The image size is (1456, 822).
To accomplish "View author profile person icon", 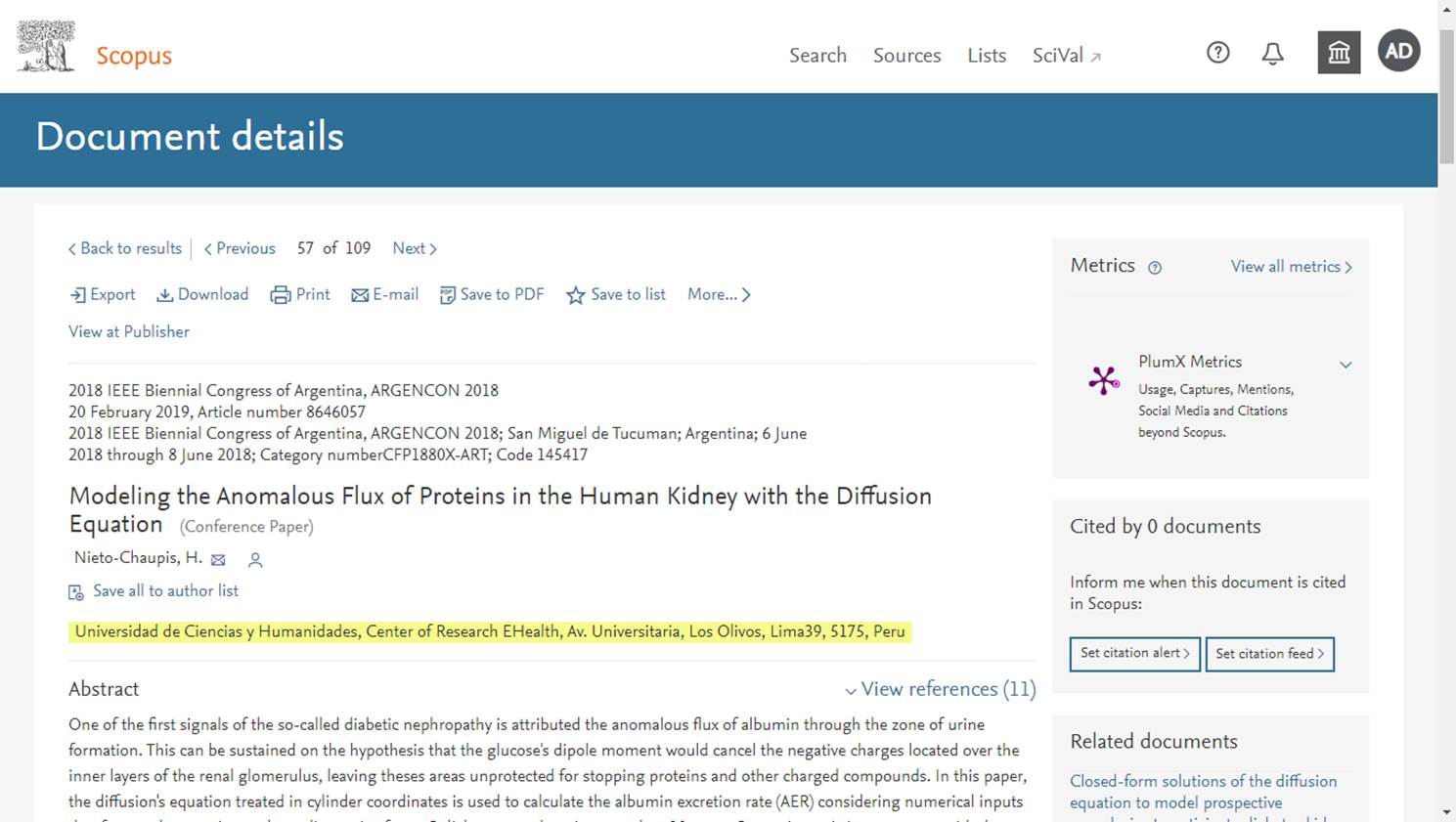I will [x=255, y=560].
